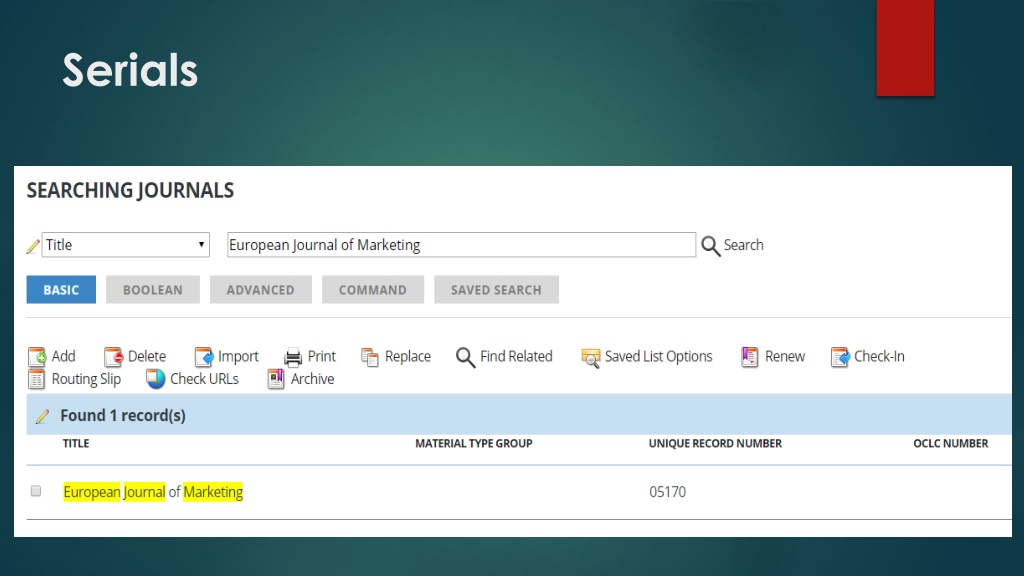Click the OCLC NUMBER column header
The height and width of the screenshot is (576, 1024).
coord(951,443)
